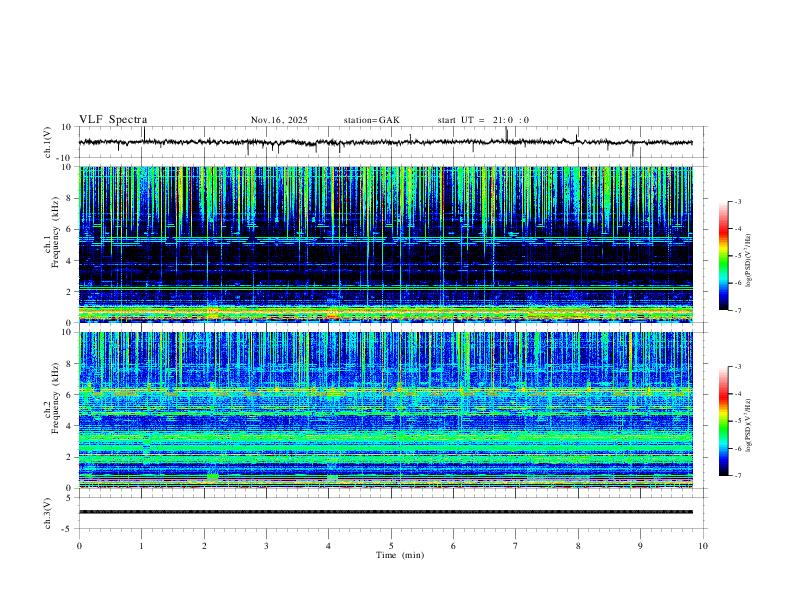Click the "-5" label on ch.2 color bar

[x=738, y=421]
